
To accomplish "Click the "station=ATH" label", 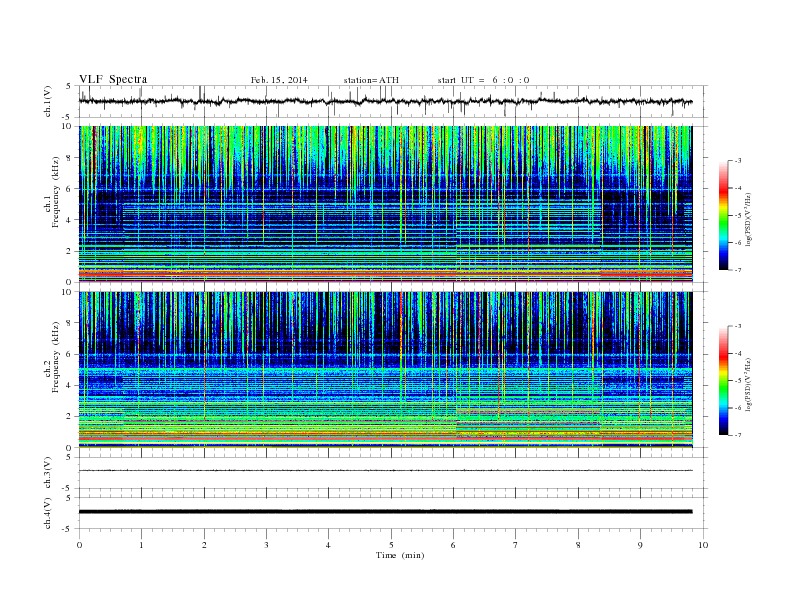I will pyautogui.click(x=371, y=80).
